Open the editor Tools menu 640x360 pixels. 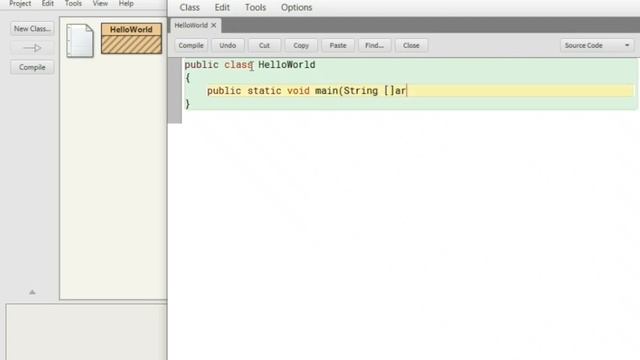[x=256, y=7]
